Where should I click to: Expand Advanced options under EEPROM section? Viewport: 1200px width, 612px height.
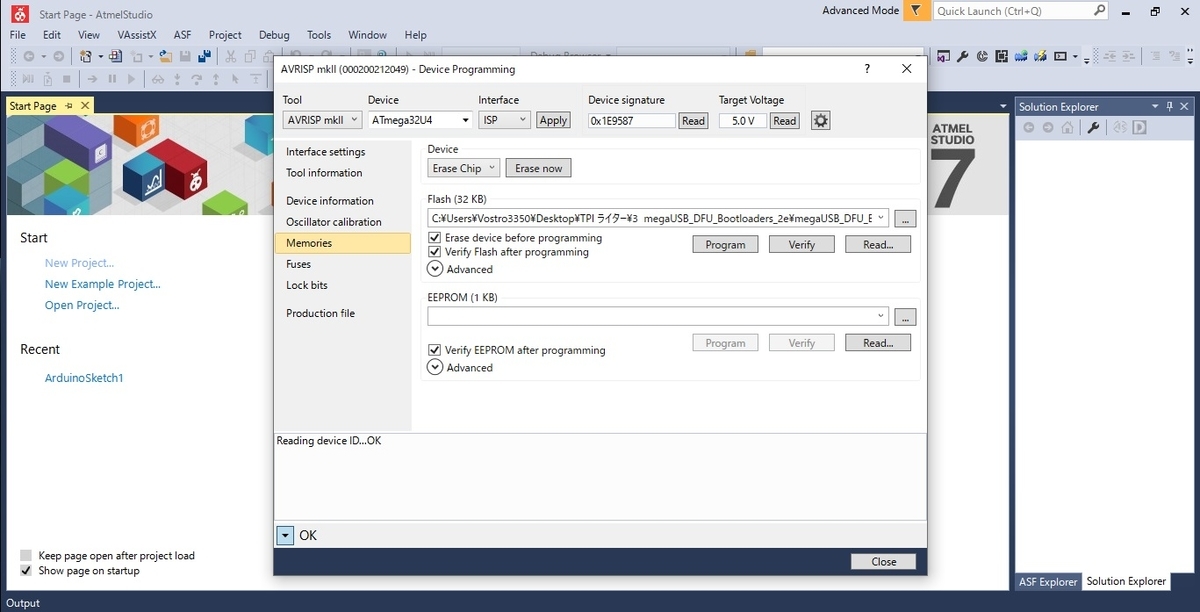coord(435,367)
